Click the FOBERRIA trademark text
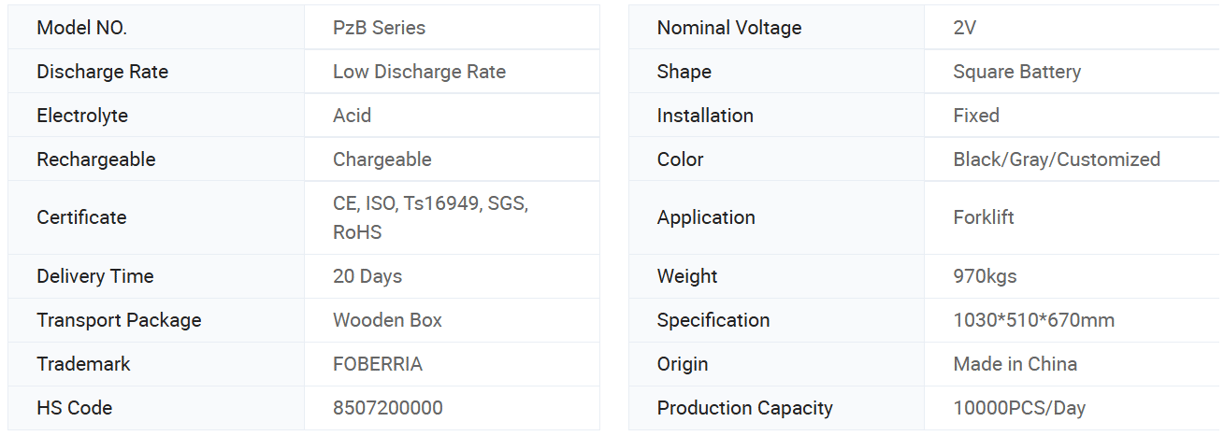The height and width of the screenshot is (433, 1224). (x=377, y=365)
